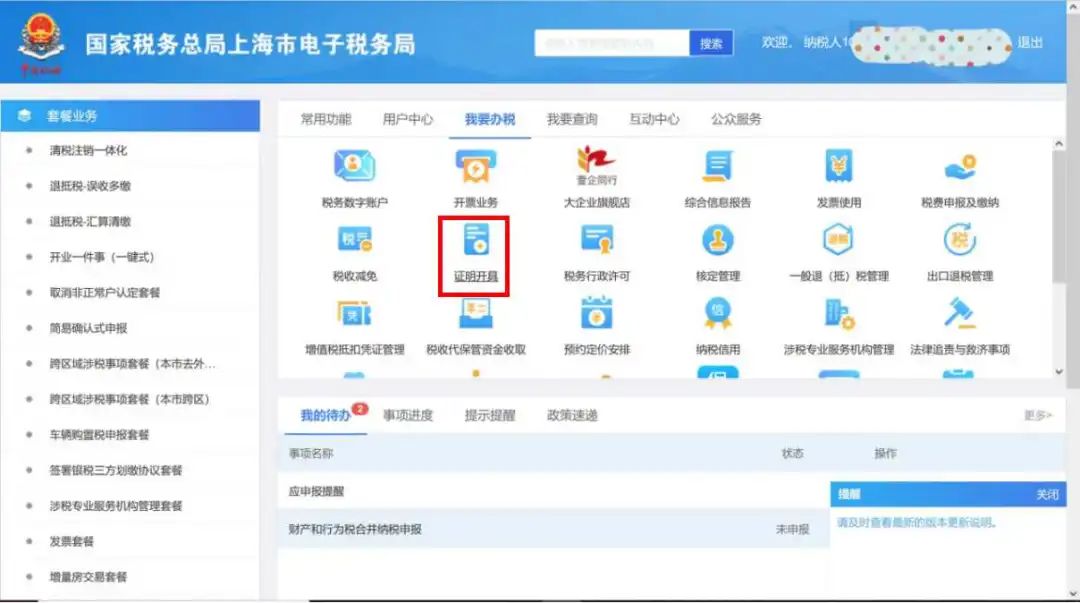The width and height of the screenshot is (1080, 603).
Task: Open 开业一件事（一键式） in sidebar
Action: (x=102, y=257)
